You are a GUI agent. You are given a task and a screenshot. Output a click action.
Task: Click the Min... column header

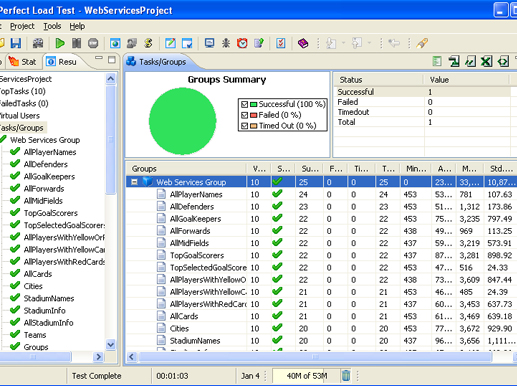tap(415, 169)
